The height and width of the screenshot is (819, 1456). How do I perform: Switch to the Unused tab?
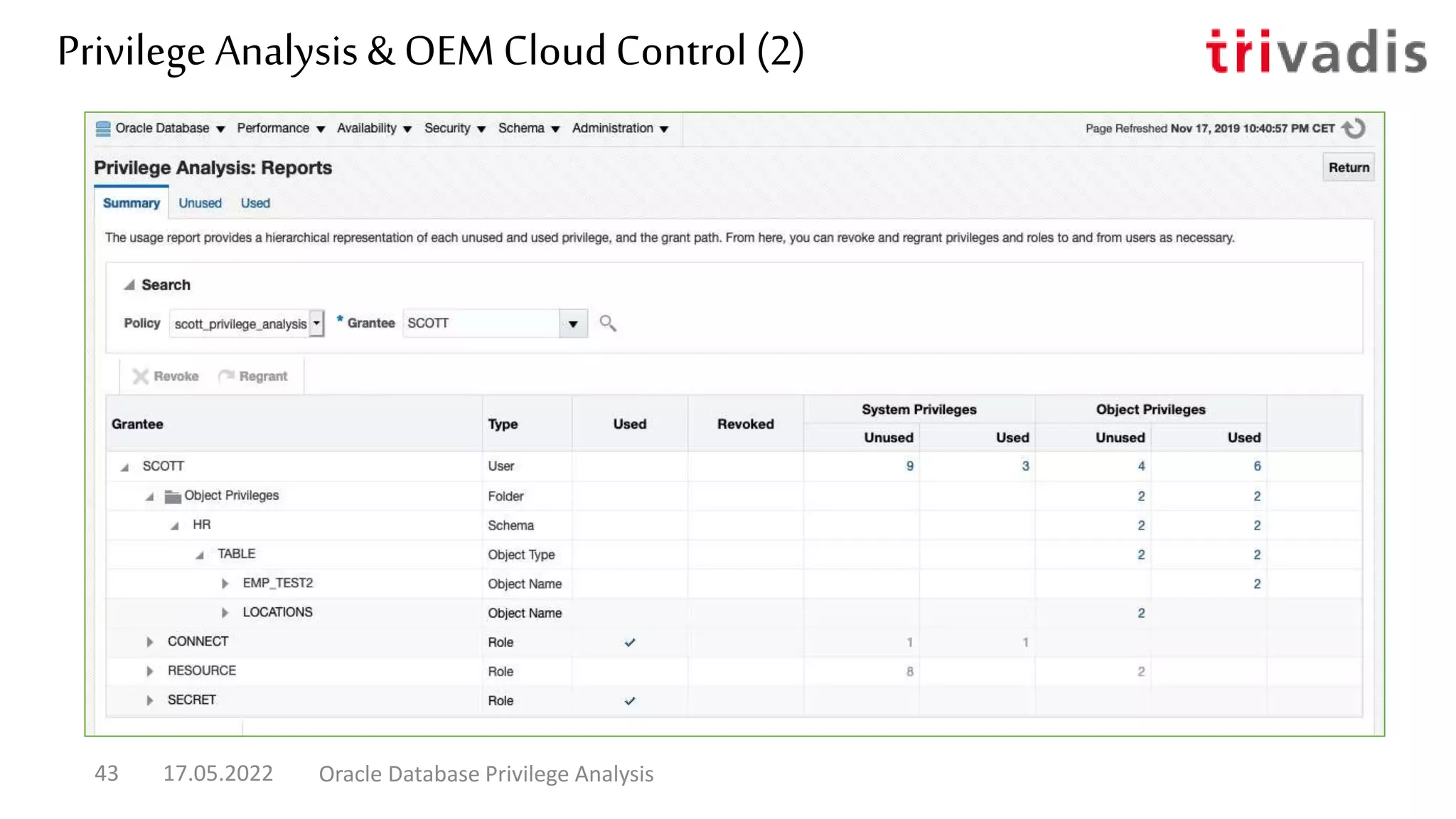tap(200, 203)
